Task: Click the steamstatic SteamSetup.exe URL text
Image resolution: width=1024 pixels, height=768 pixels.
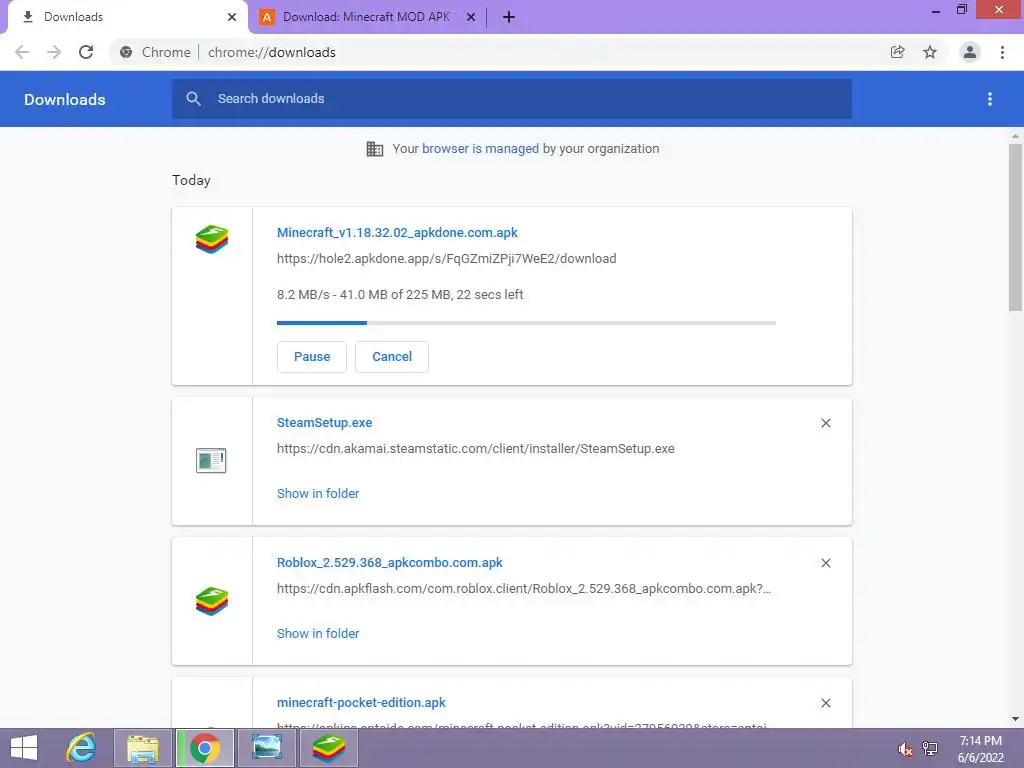Action: (x=475, y=449)
